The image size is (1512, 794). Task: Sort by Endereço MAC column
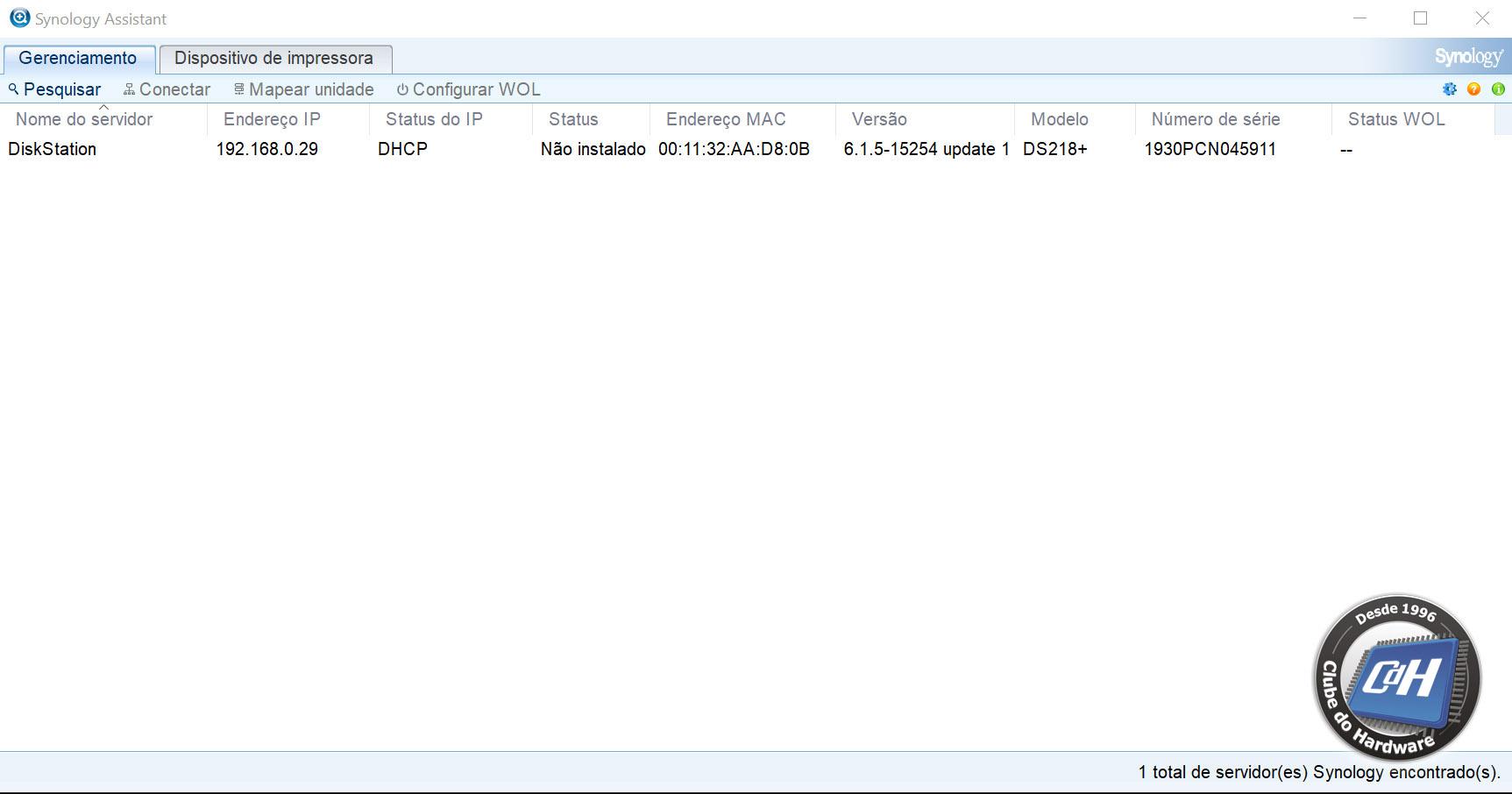[x=742, y=119]
